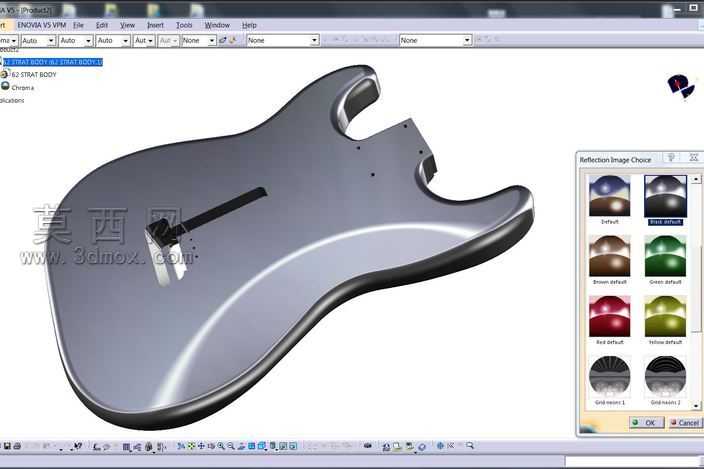Image resolution: width=704 pixels, height=469 pixels.
Task: Click the 3D compass in the viewport corner
Action: [x=681, y=86]
